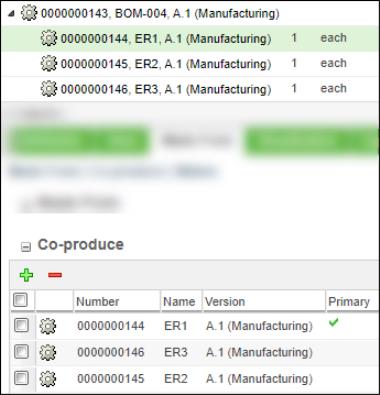This screenshot has width=380, height=395.
Task: Click the gear icon of tree row 0000000144 ER1
Action: [x=49, y=38]
